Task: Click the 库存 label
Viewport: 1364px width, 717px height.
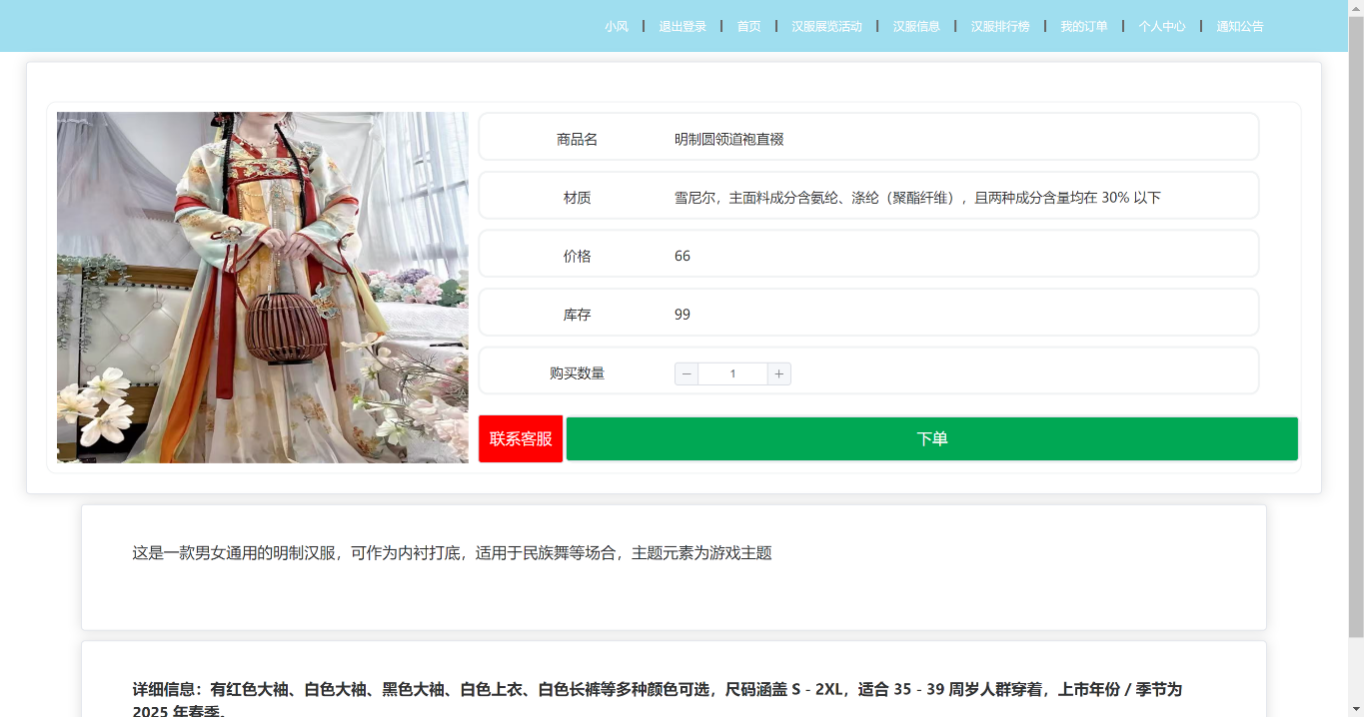Action: (x=577, y=315)
